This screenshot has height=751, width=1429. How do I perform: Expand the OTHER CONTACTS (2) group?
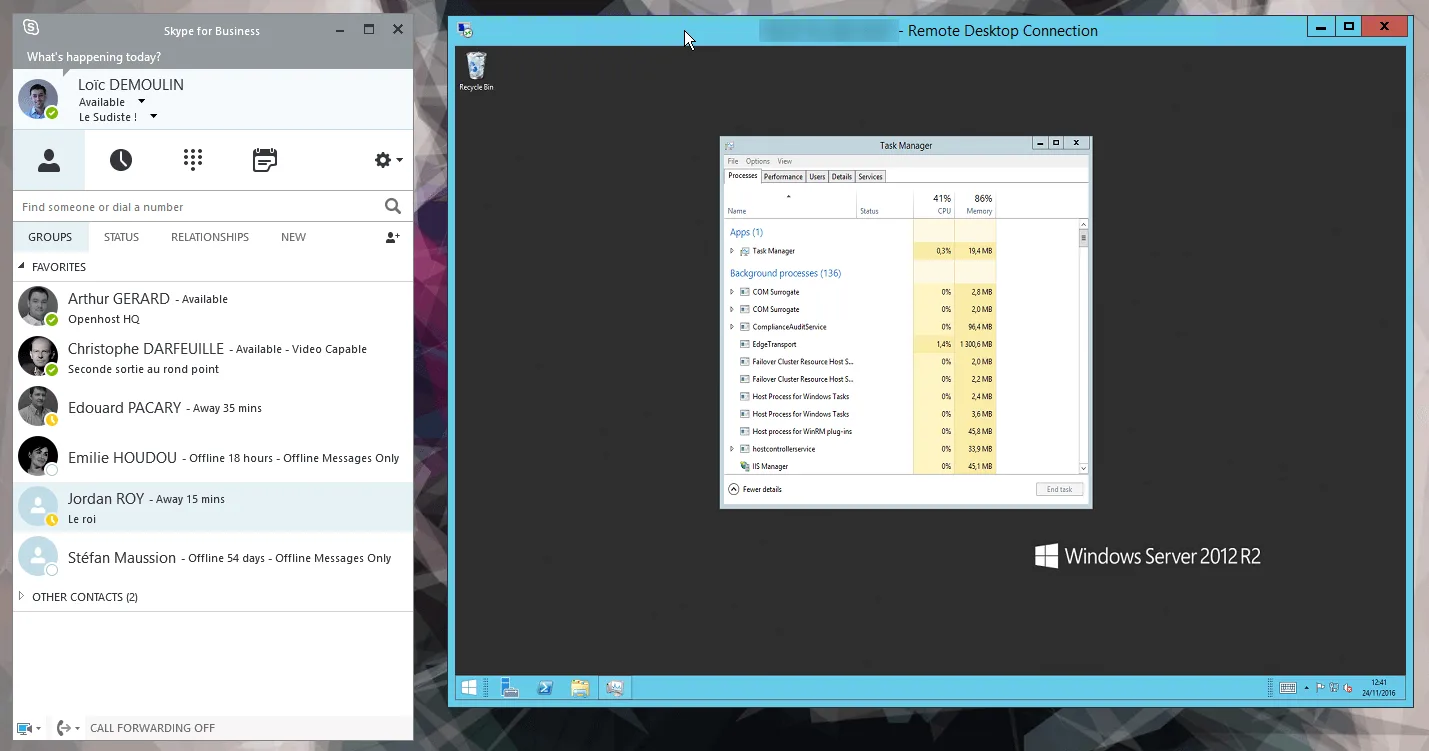(x=21, y=596)
